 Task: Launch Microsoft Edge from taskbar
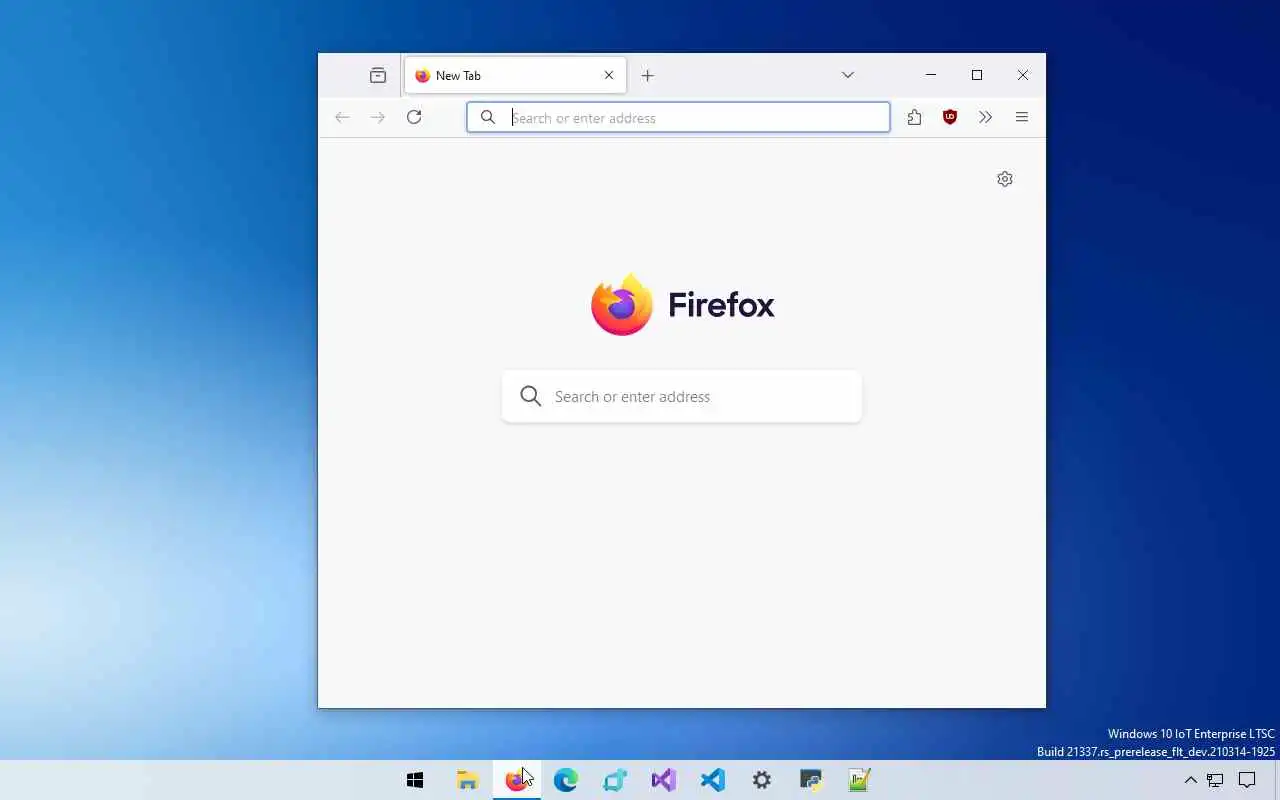[566, 780]
